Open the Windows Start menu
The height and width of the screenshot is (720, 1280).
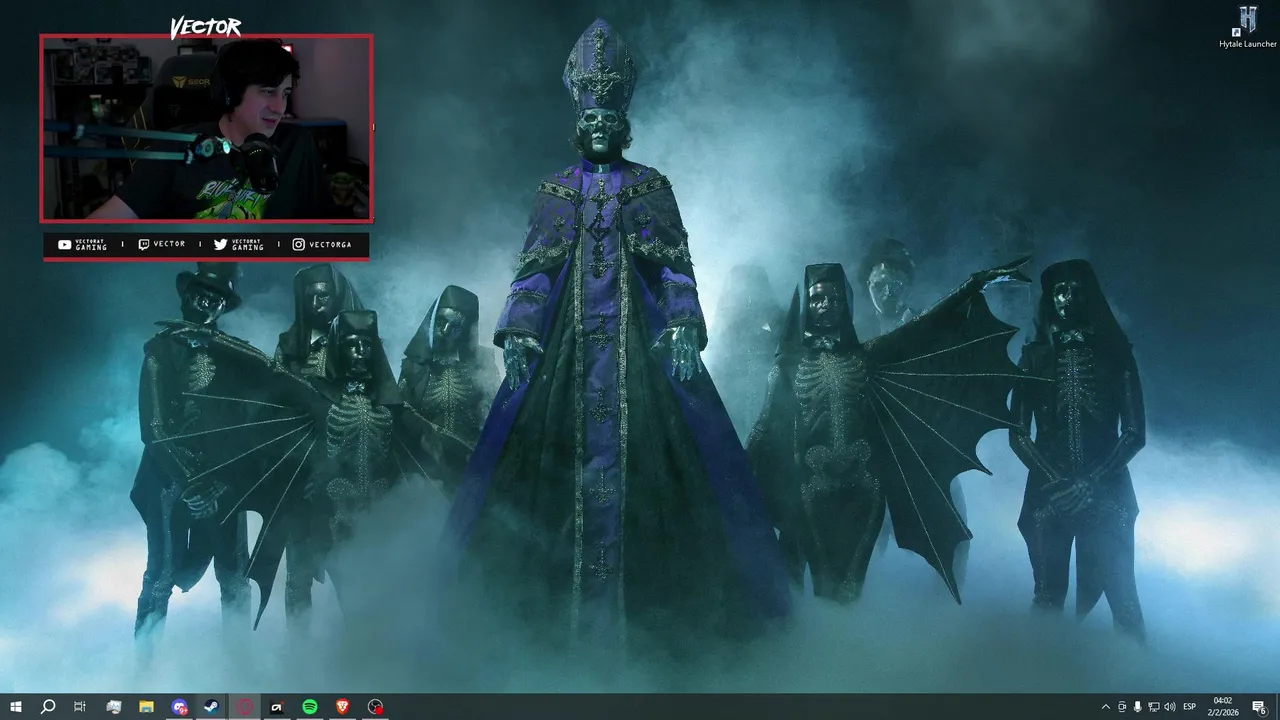coord(16,707)
